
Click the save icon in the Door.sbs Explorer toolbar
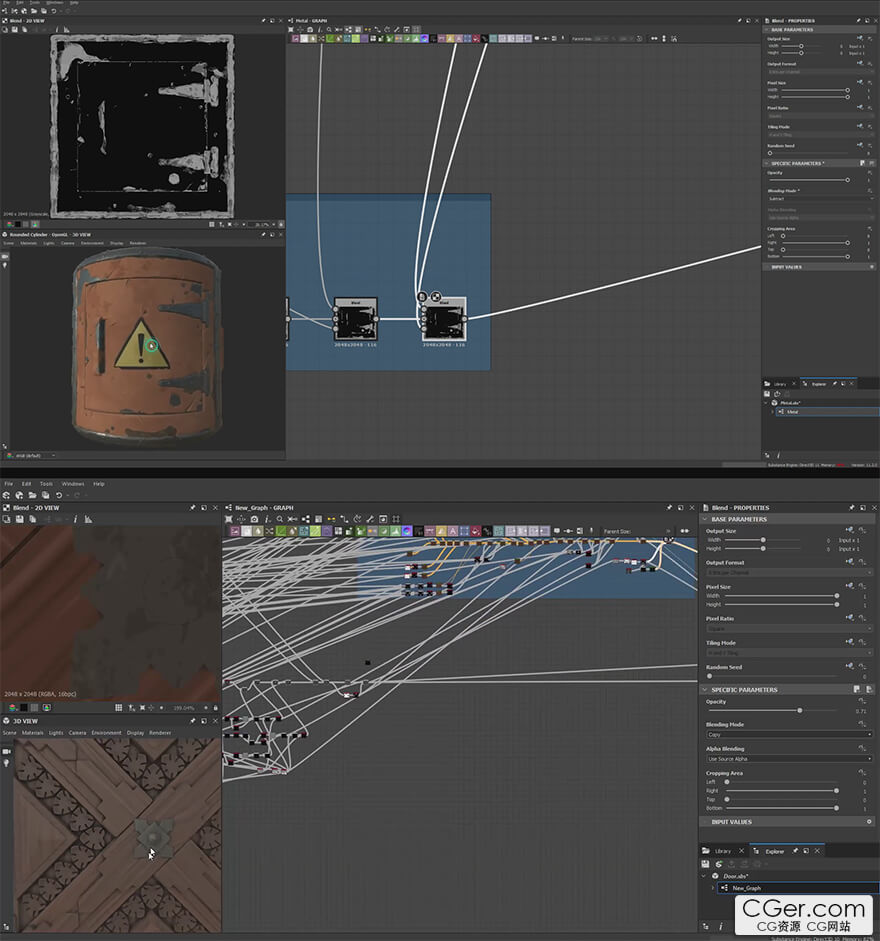click(705, 864)
